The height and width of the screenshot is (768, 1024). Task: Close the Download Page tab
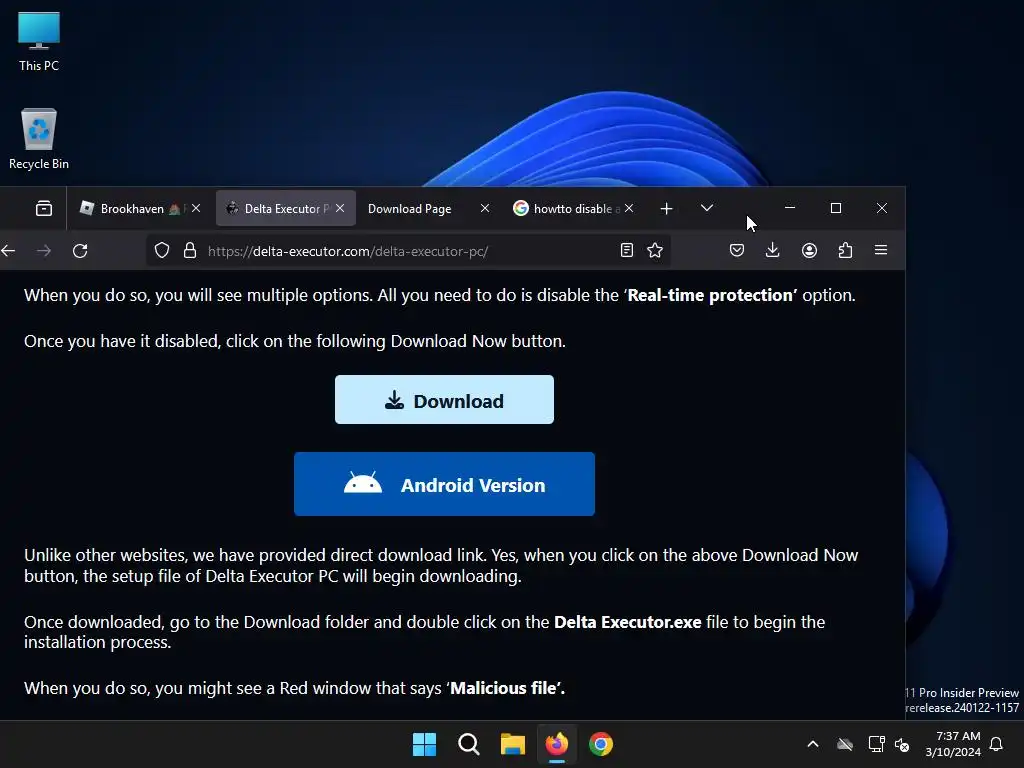[485, 208]
